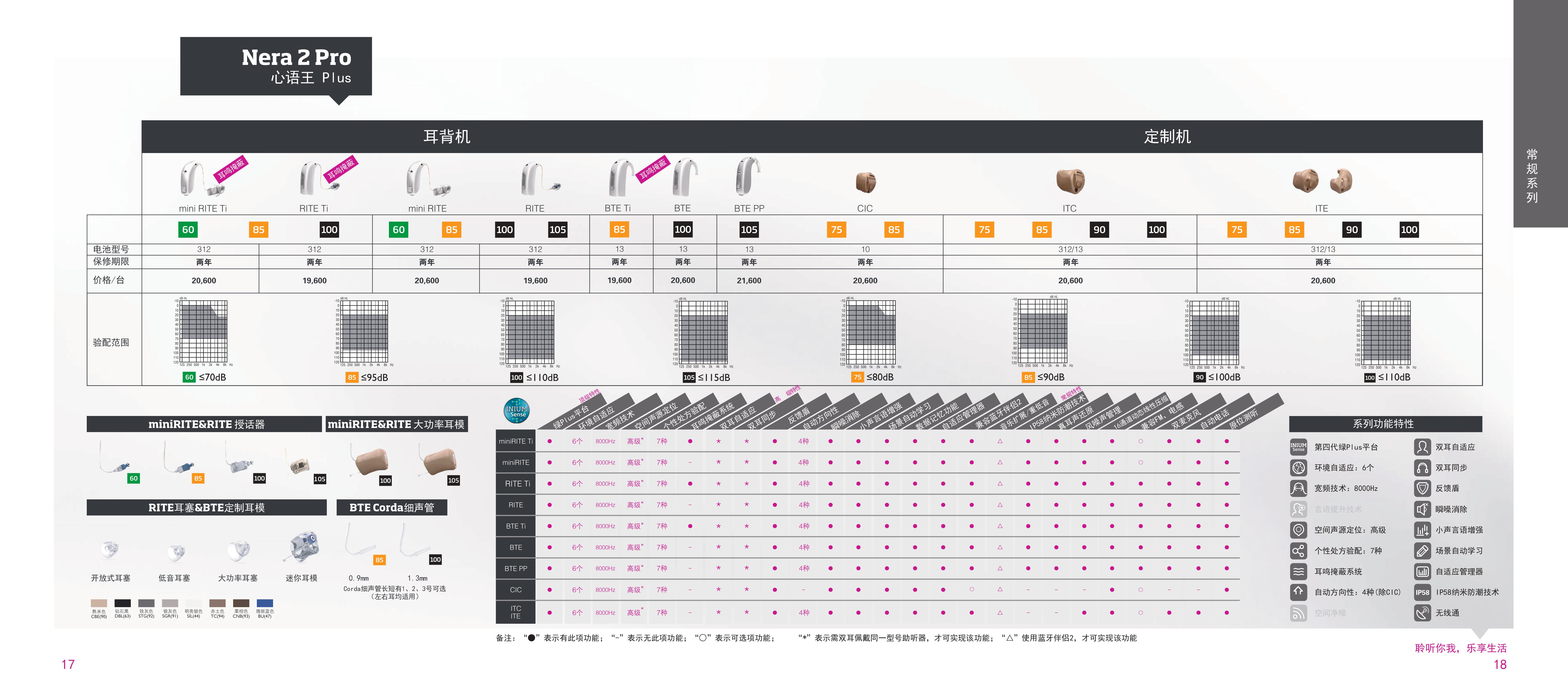1568x696 pixels.
Task: Click the CIC battery model 10
Action: click(865, 249)
